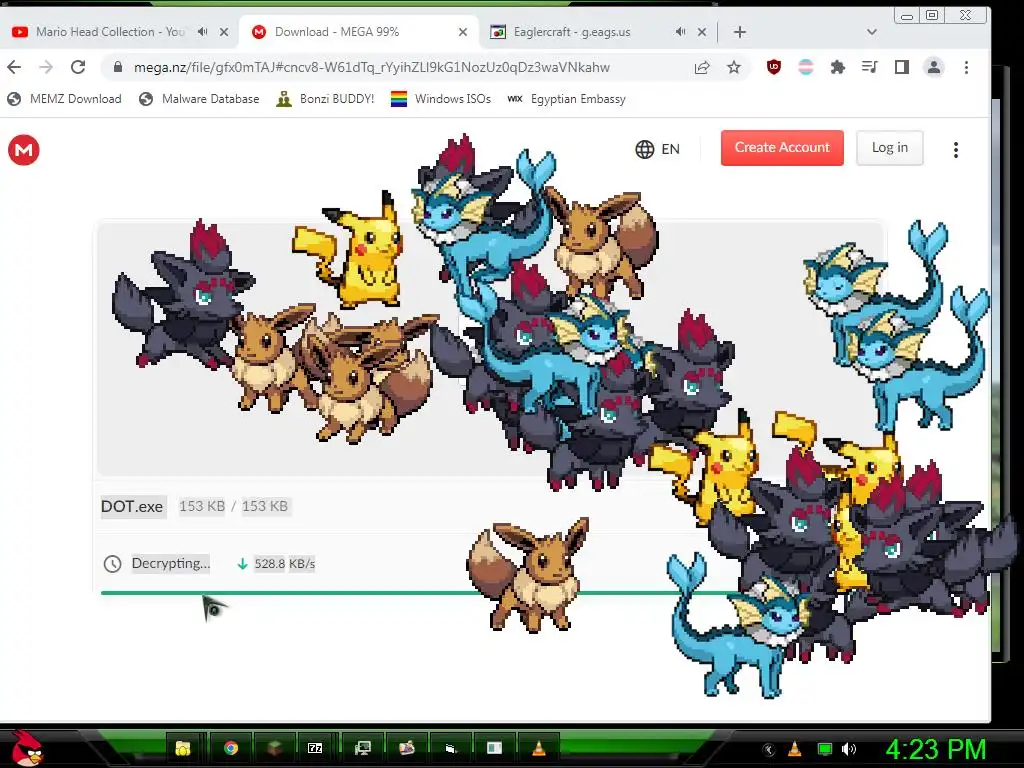Open the file explorer taskbar icon
The image size is (1024, 768).
coord(183,748)
